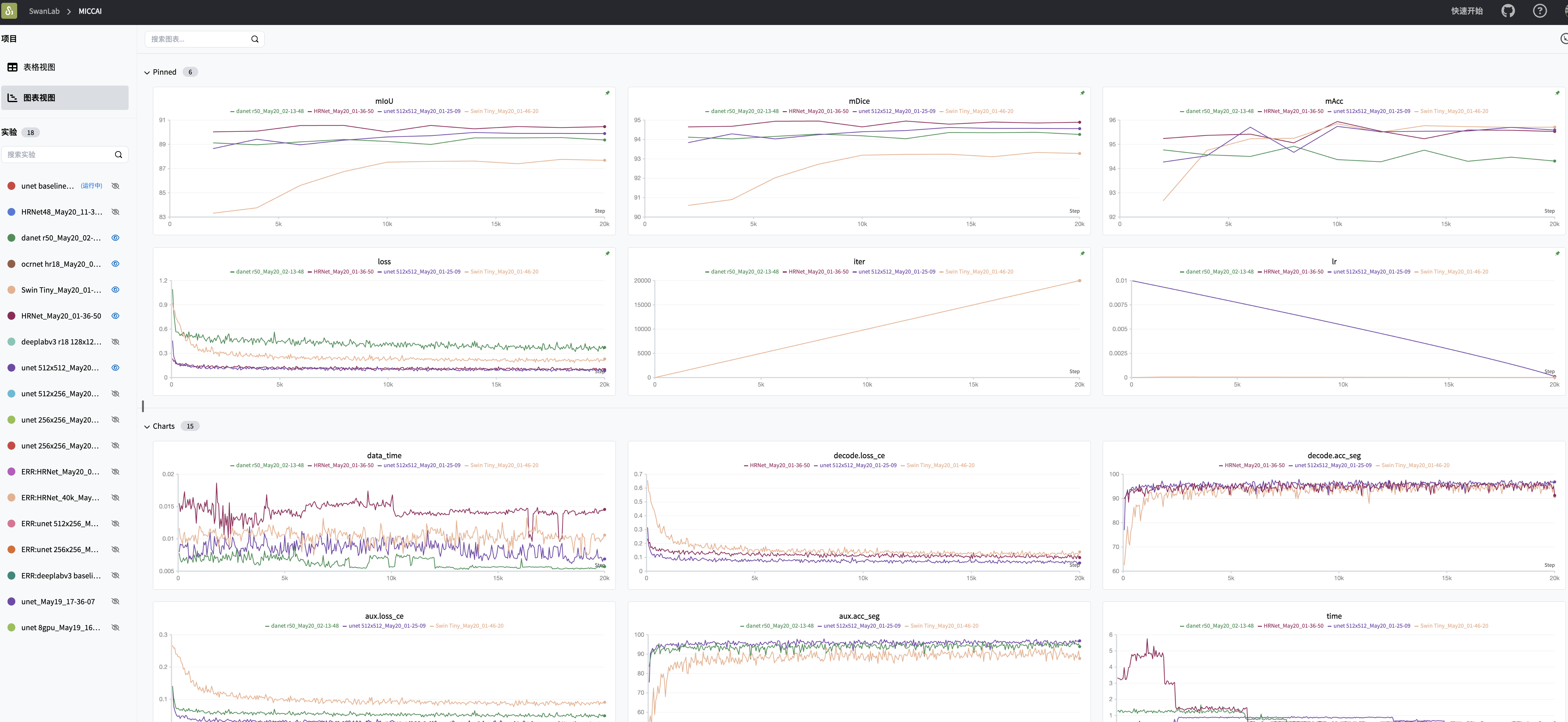Screen dimensions: 1568x722
Task: Select chart view (图表视图) tab
Action: (39, 97)
